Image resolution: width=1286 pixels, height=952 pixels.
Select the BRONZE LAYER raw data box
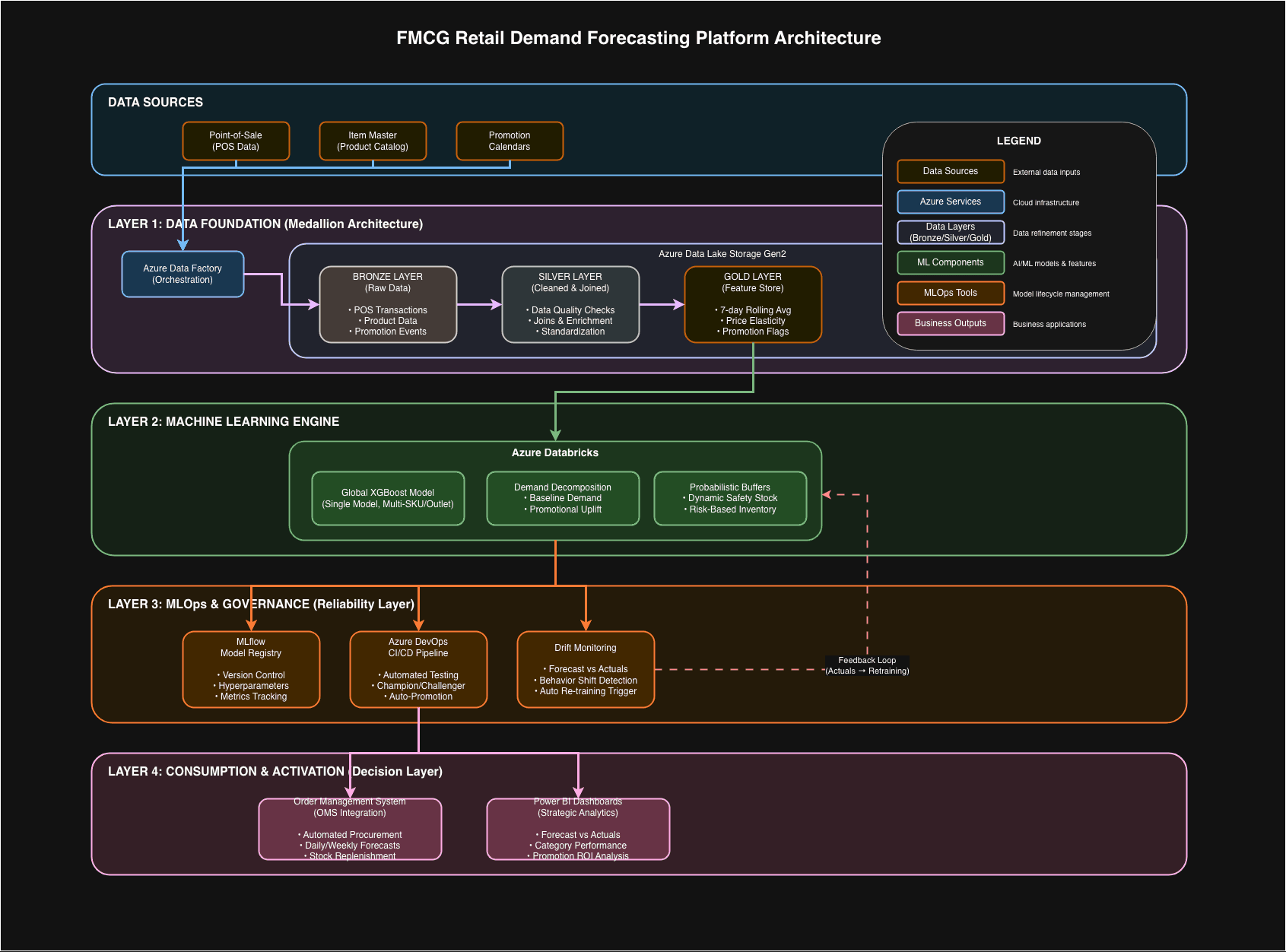(388, 304)
